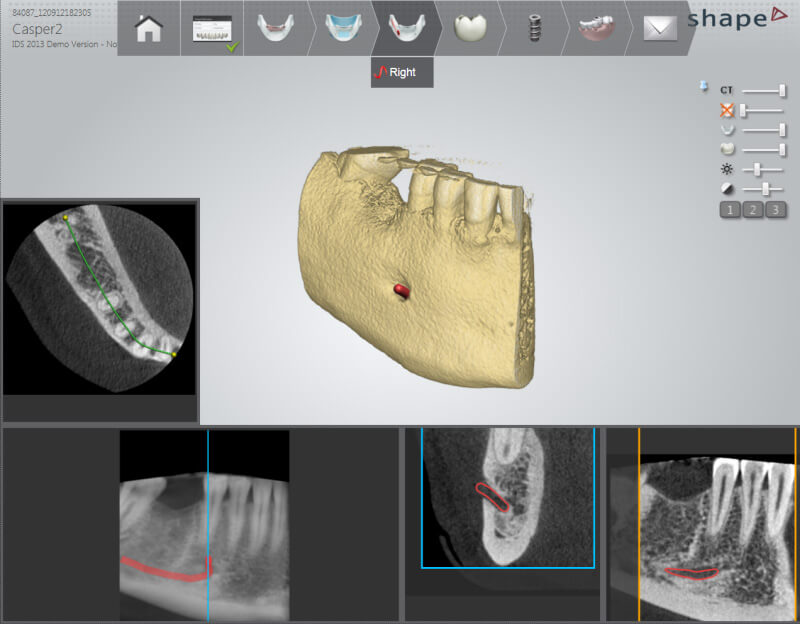The height and width of the screenshot is (624, 800).
Task: Click the contrast half-circle icon
Action: (x=727, y=189)
